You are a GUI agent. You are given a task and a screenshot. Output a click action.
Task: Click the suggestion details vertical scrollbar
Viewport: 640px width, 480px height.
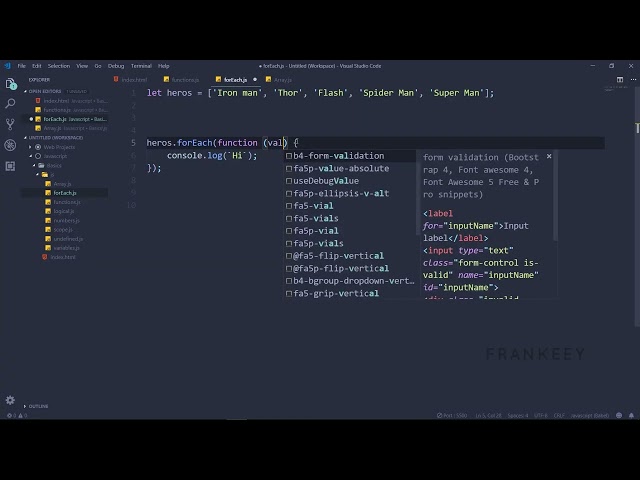click(x=555, y=196)
